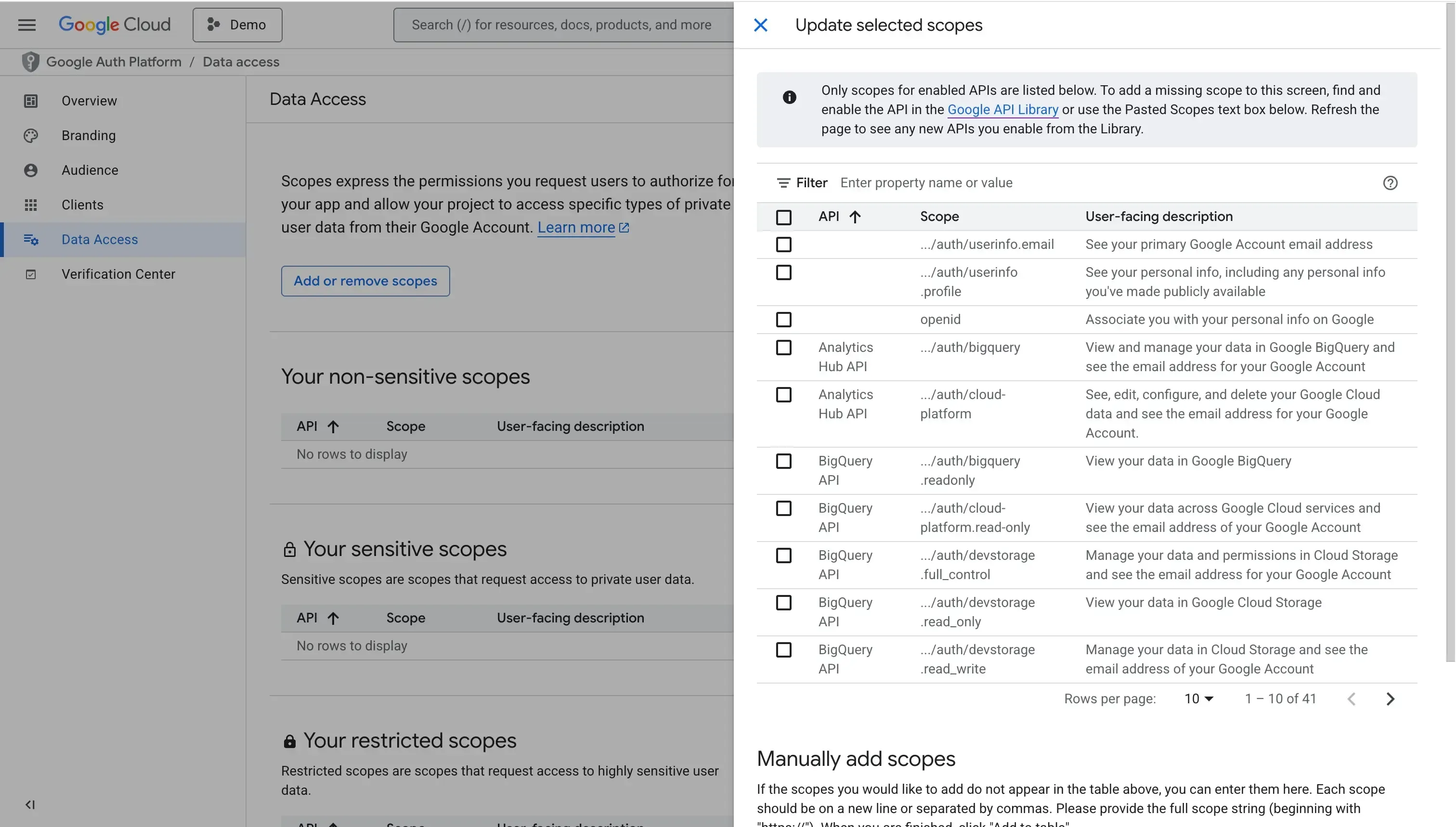Open the filter help question mark
Viewport: 1456px width, 827px height.
[1390, 183]
